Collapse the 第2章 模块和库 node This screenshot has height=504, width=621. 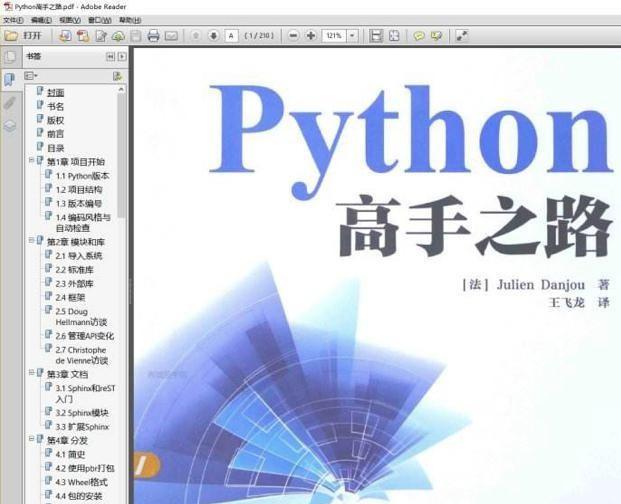pos(31,240)
